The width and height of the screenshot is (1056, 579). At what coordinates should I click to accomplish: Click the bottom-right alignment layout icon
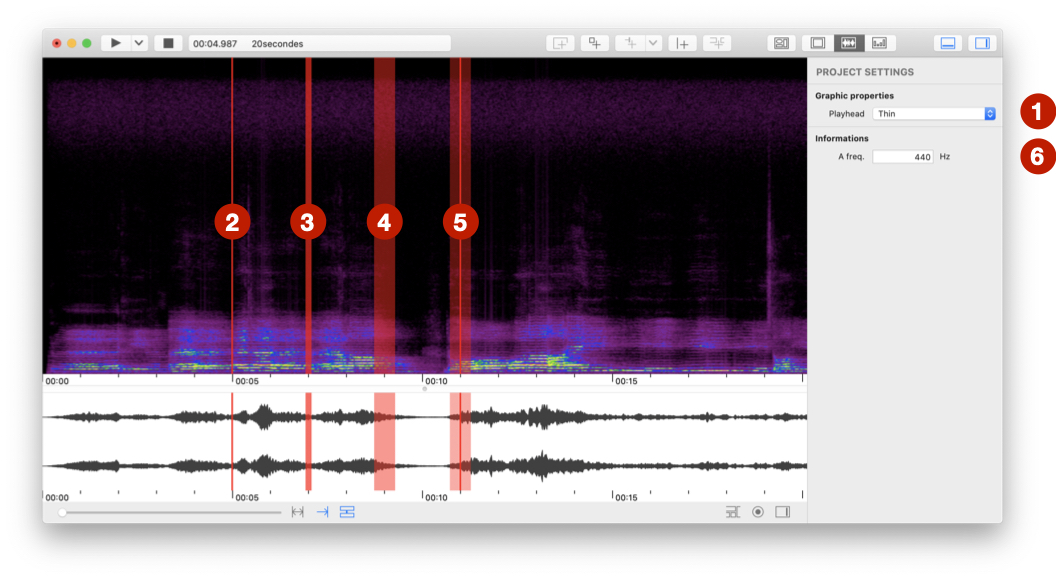(x=733, y=512)
